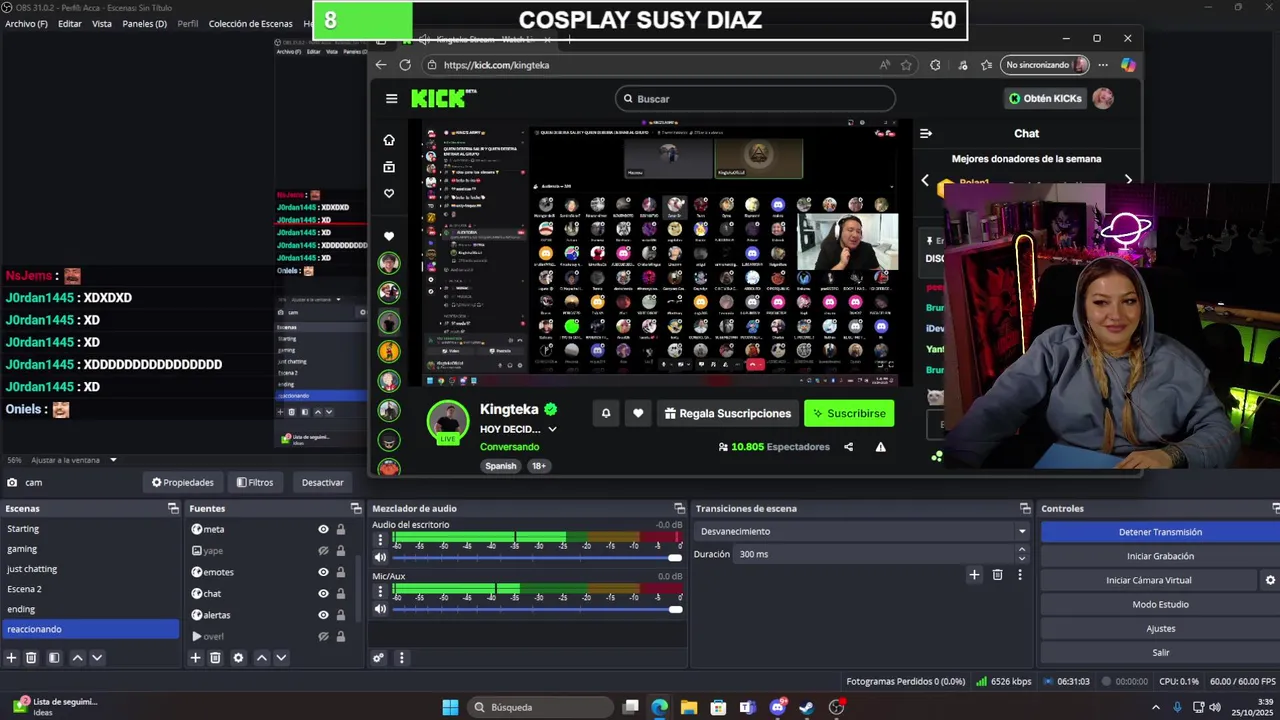Open Archivo menu in OBS

pos(26,23)
